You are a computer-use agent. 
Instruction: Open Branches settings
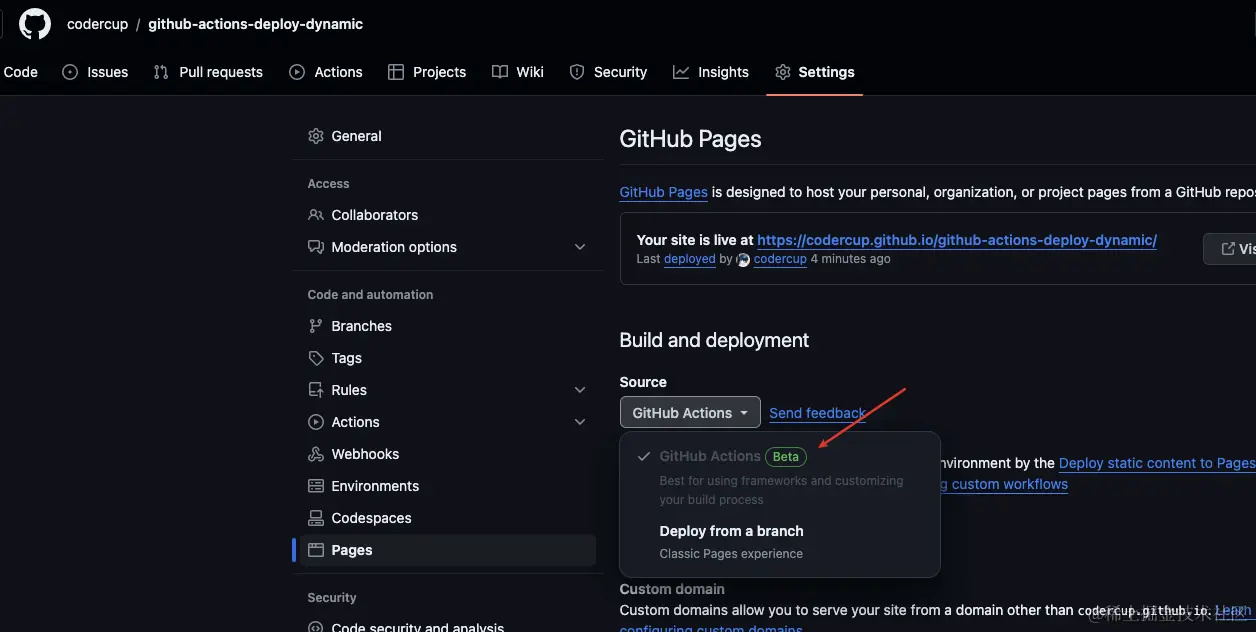click(448, 326)
